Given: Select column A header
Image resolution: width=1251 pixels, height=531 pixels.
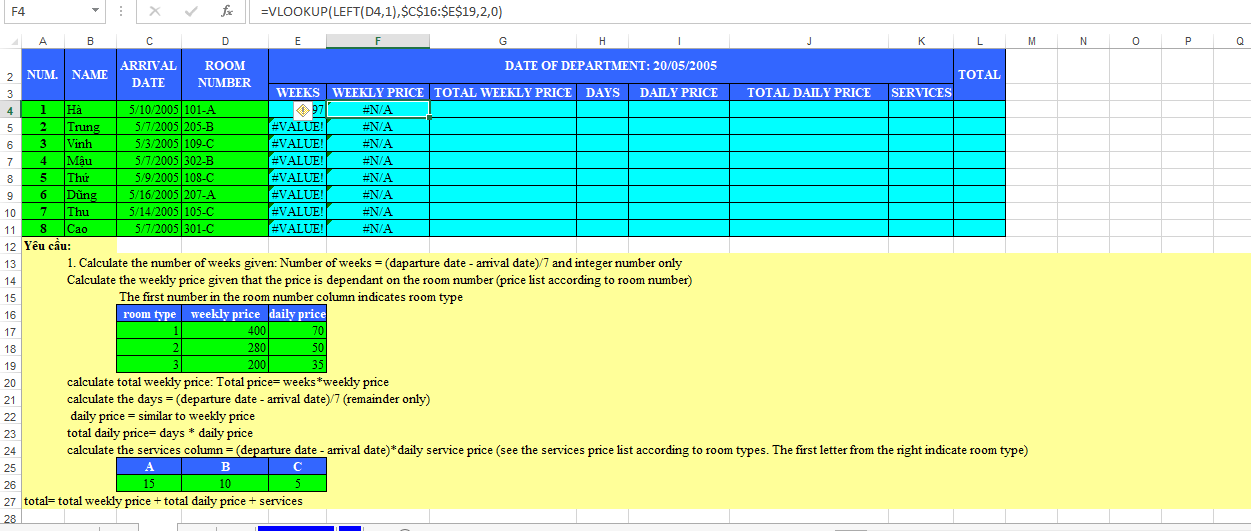Looking at the screenshot, I should coord(43,41).
